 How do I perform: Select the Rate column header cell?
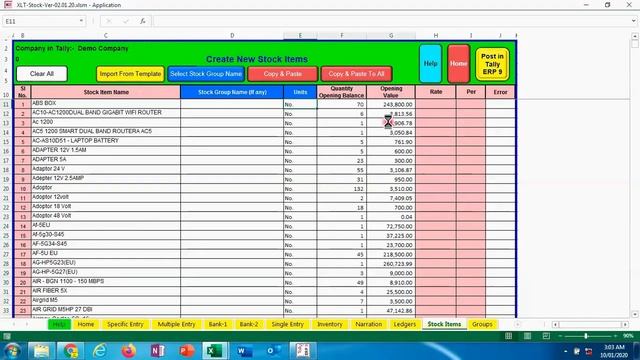pos(436,92)
